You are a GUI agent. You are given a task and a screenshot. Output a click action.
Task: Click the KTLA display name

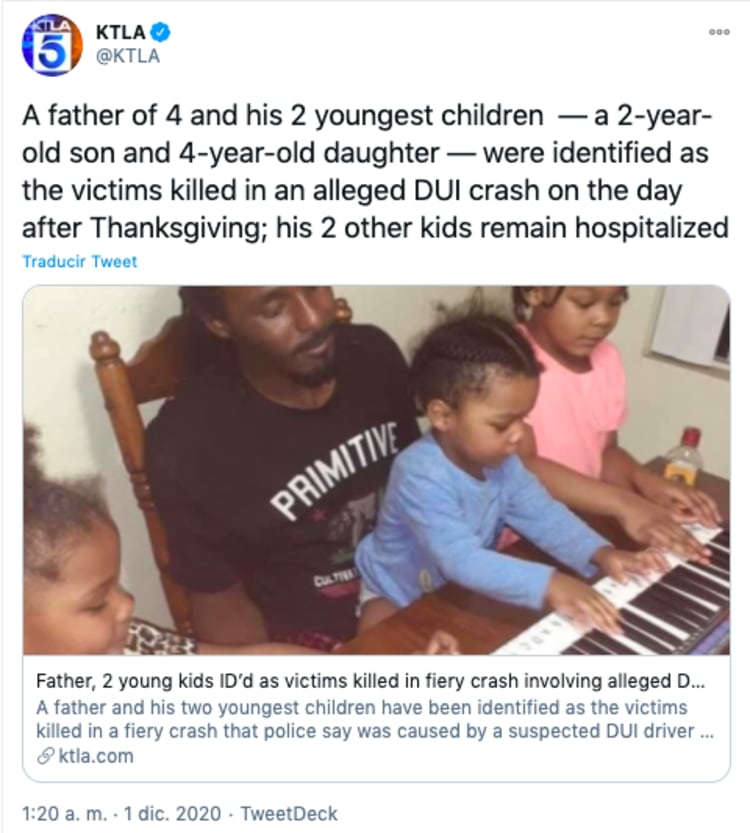tap(120, 32)
